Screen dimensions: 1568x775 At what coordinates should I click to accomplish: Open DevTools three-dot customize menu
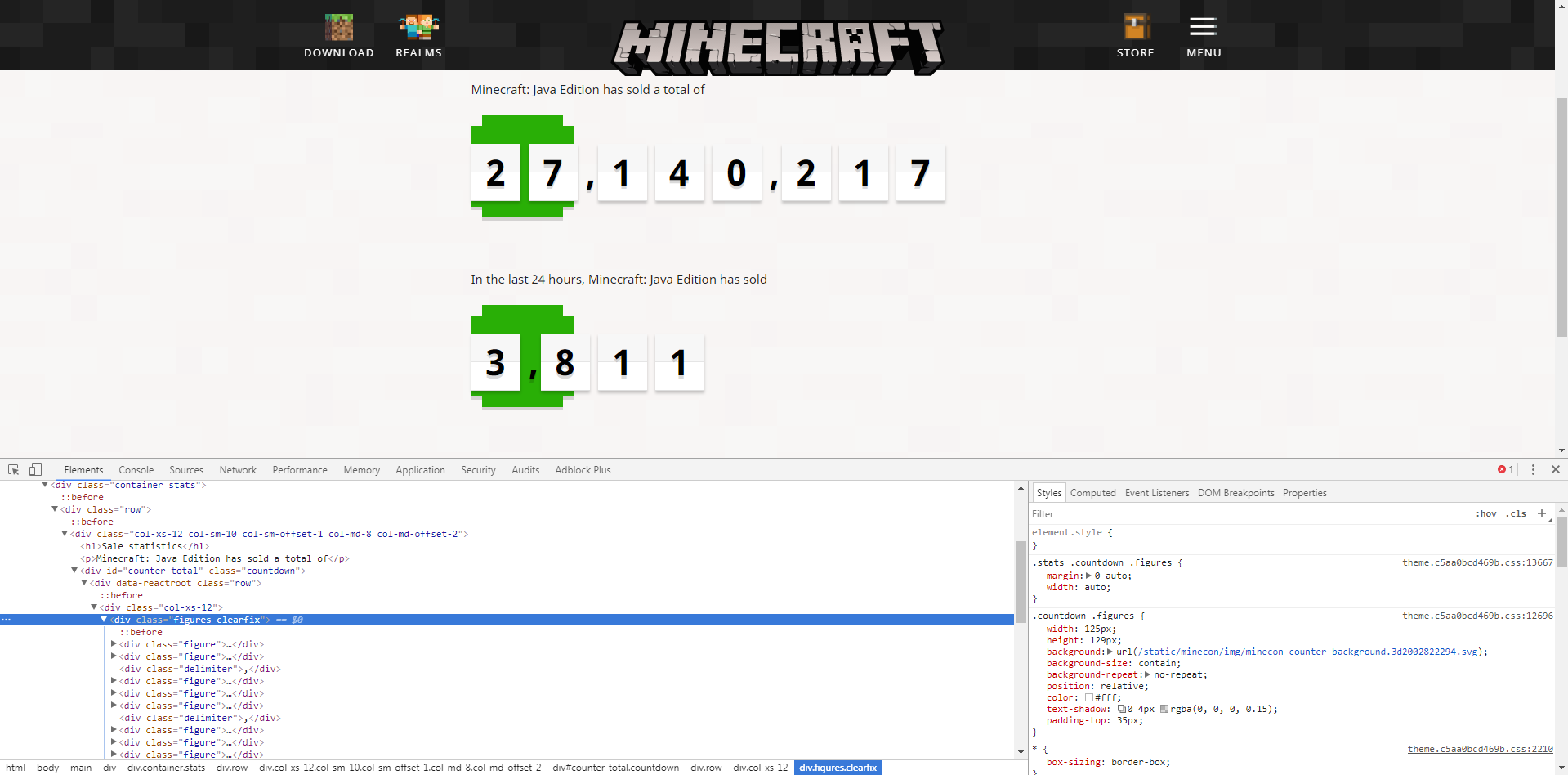click(x=1533, y=470)
